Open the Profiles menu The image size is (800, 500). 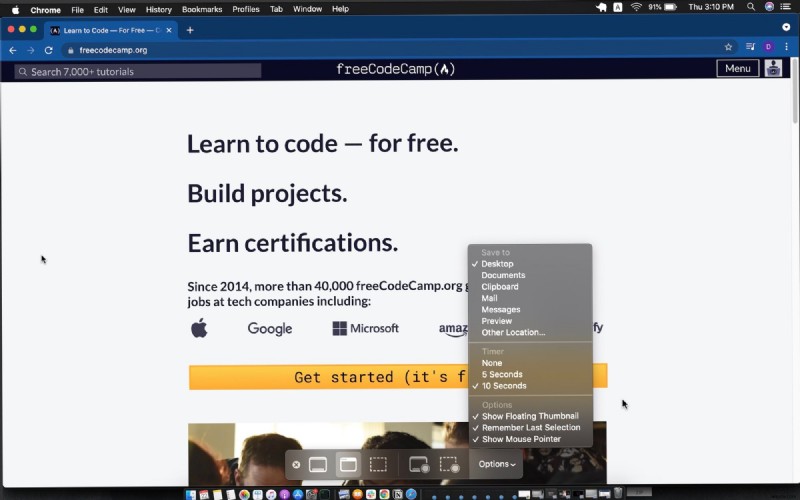tap(246, 9)
